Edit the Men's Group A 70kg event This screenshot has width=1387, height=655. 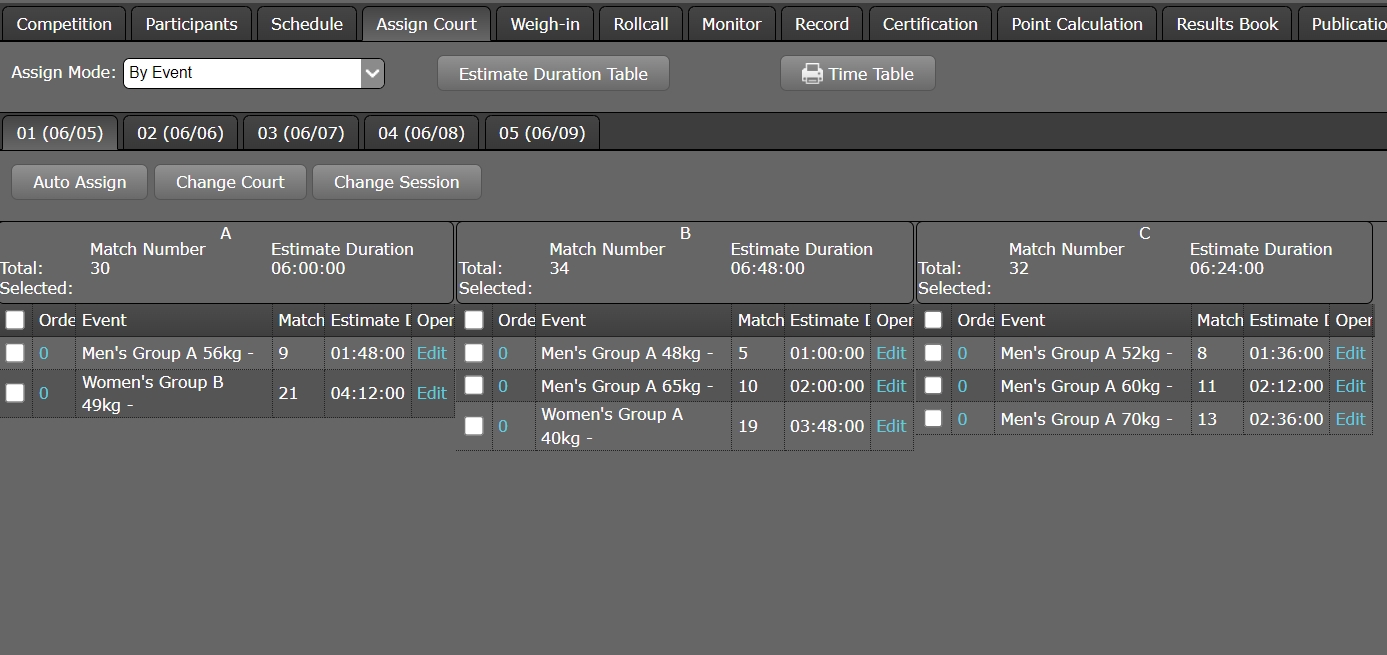(x=1350, y=419)
